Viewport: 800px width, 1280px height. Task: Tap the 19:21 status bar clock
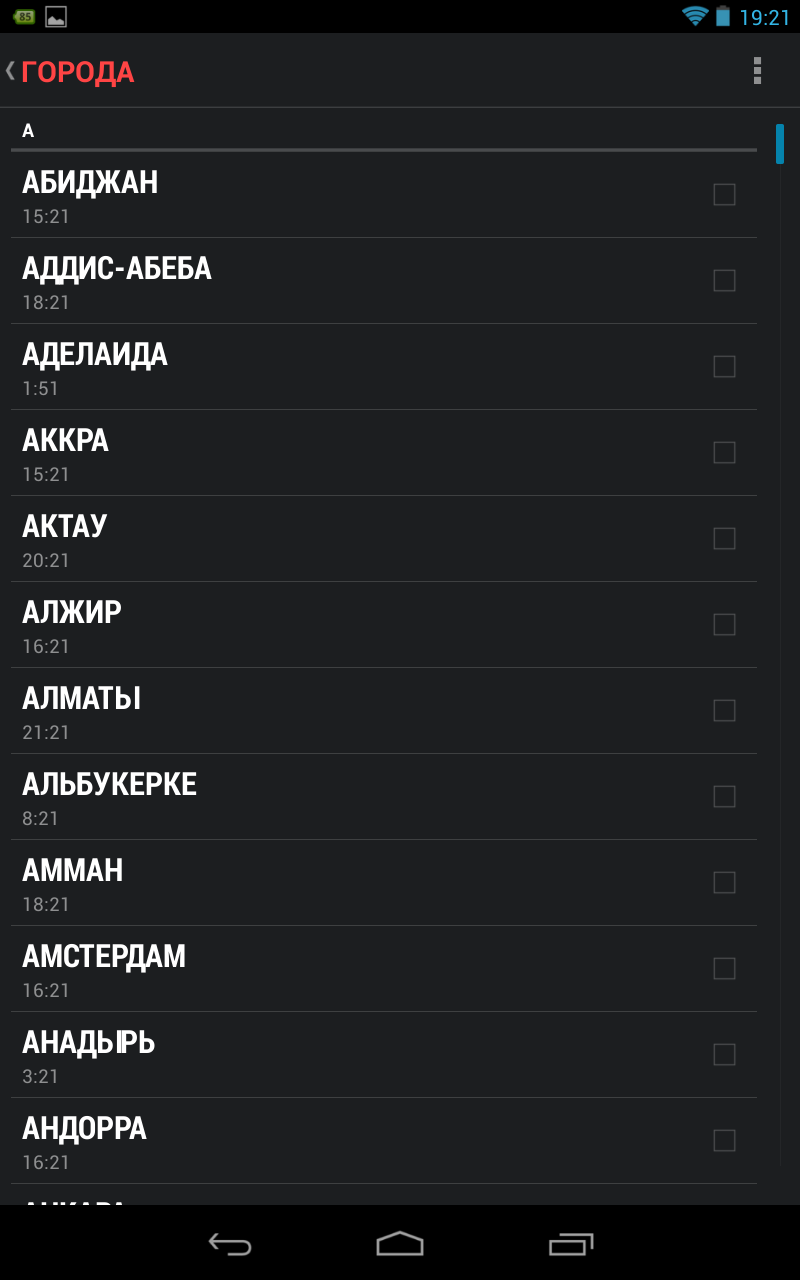click(x=765, y=18)
